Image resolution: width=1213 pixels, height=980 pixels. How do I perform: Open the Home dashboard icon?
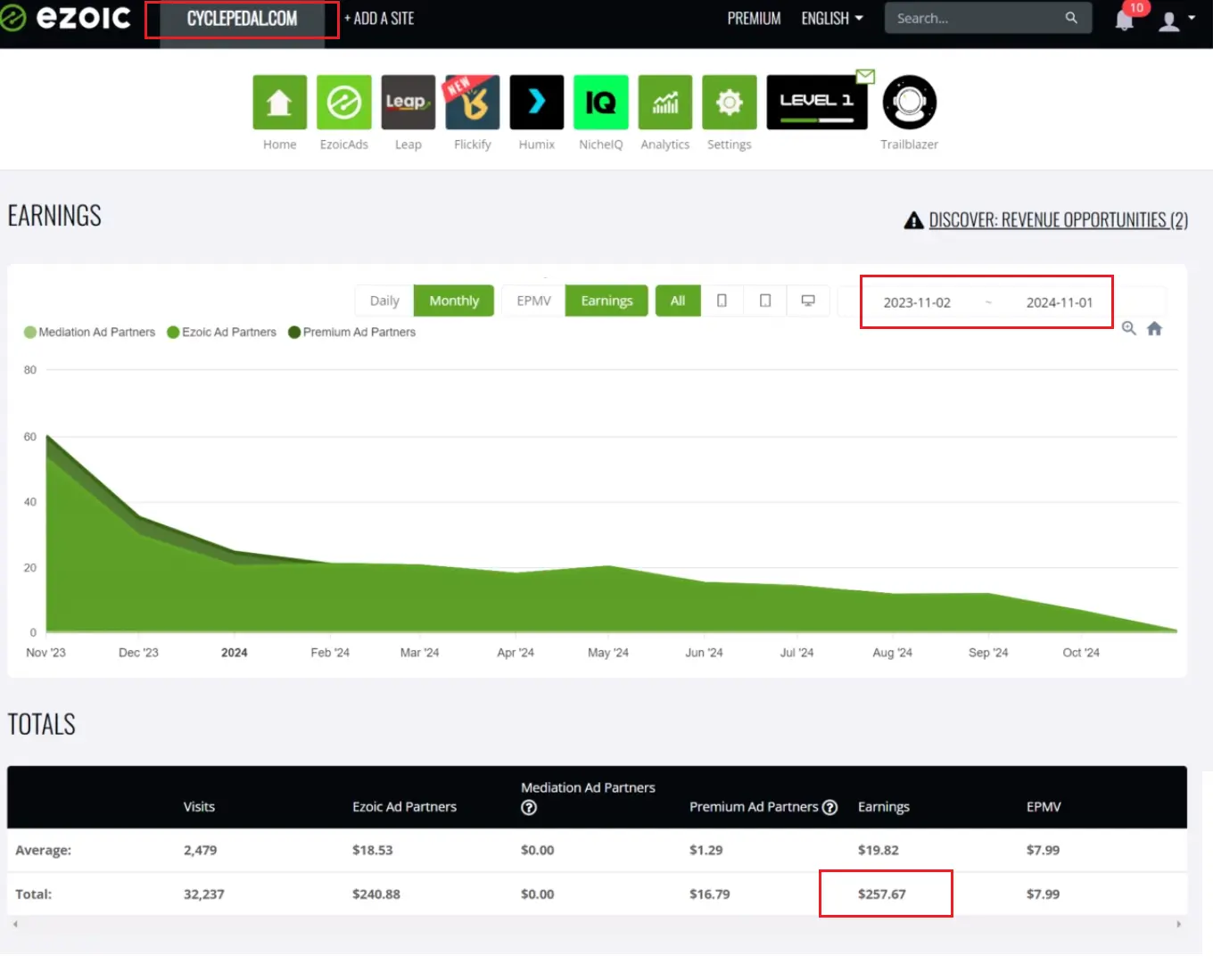point(279,103)
